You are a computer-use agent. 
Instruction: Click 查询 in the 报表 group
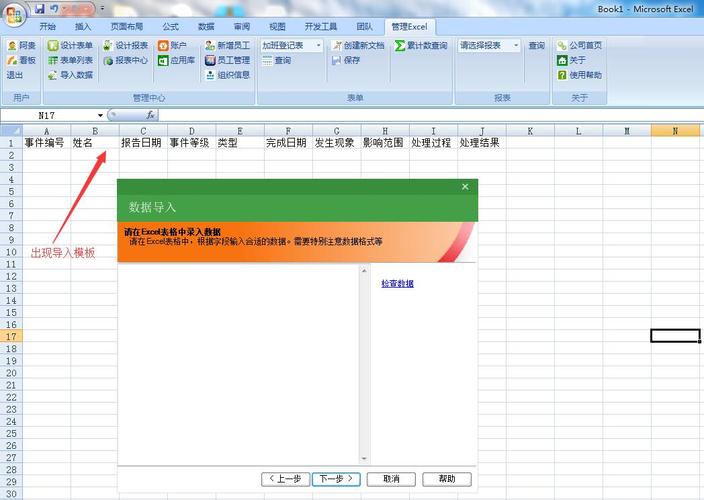(x=537, y=45)
